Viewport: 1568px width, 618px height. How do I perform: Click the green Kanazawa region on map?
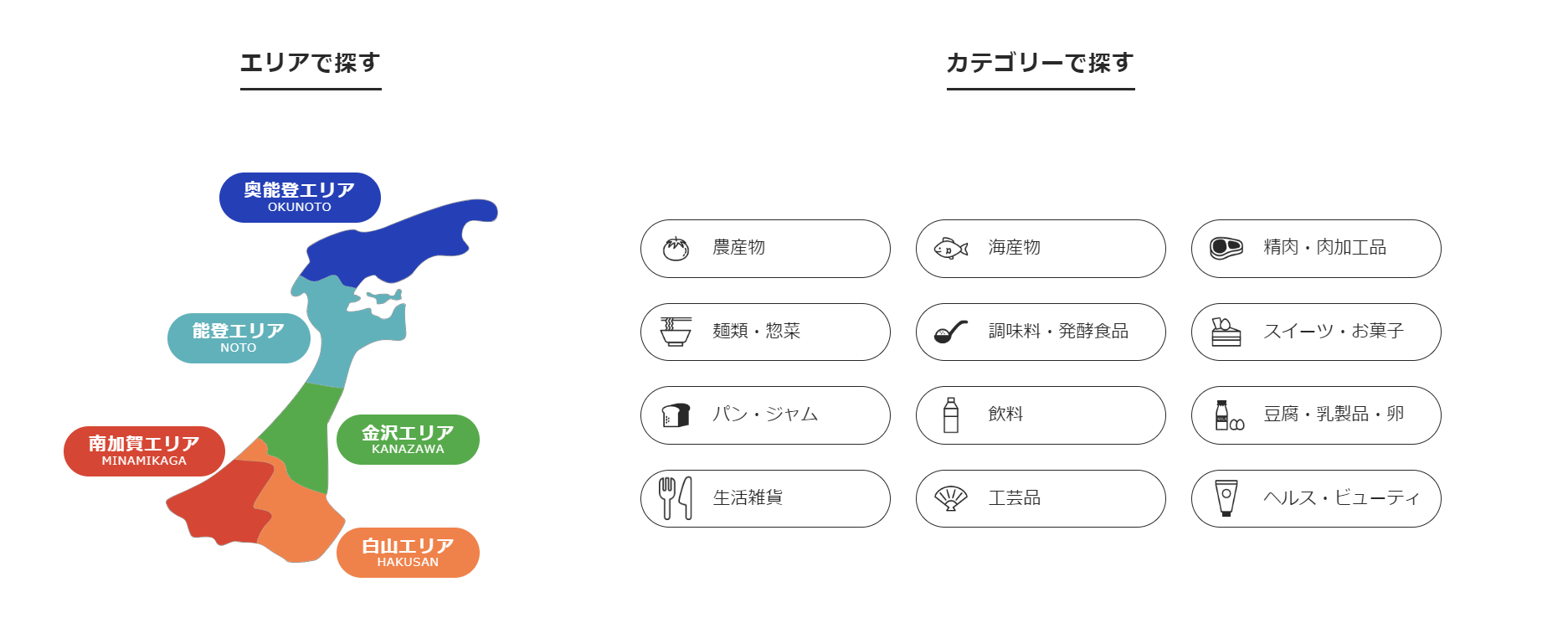click(303, 435)
